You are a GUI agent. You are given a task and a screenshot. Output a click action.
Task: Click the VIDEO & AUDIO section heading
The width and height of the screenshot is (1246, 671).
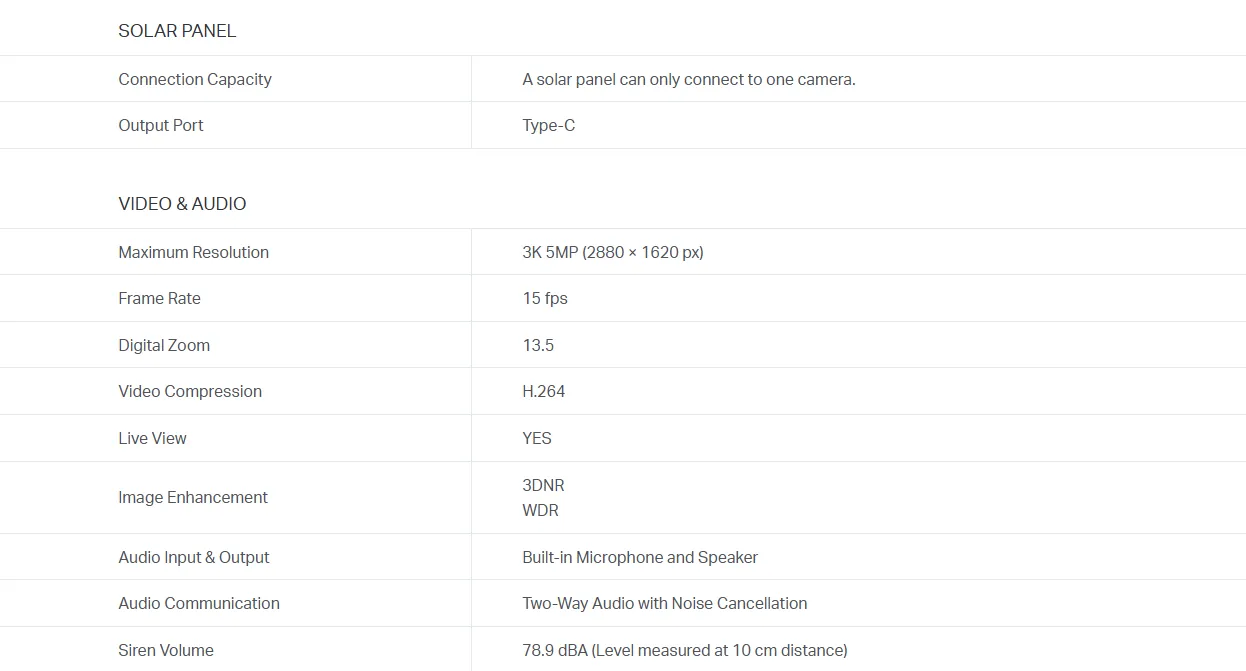tap(182, 204)
